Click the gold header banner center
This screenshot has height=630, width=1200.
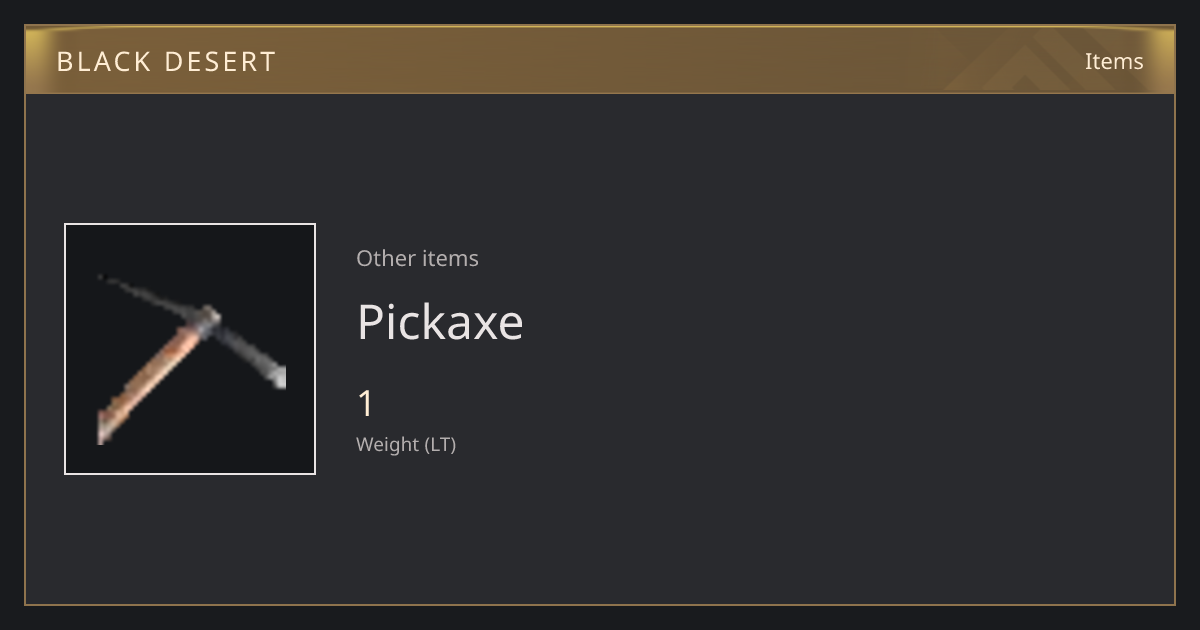[600, 60]
